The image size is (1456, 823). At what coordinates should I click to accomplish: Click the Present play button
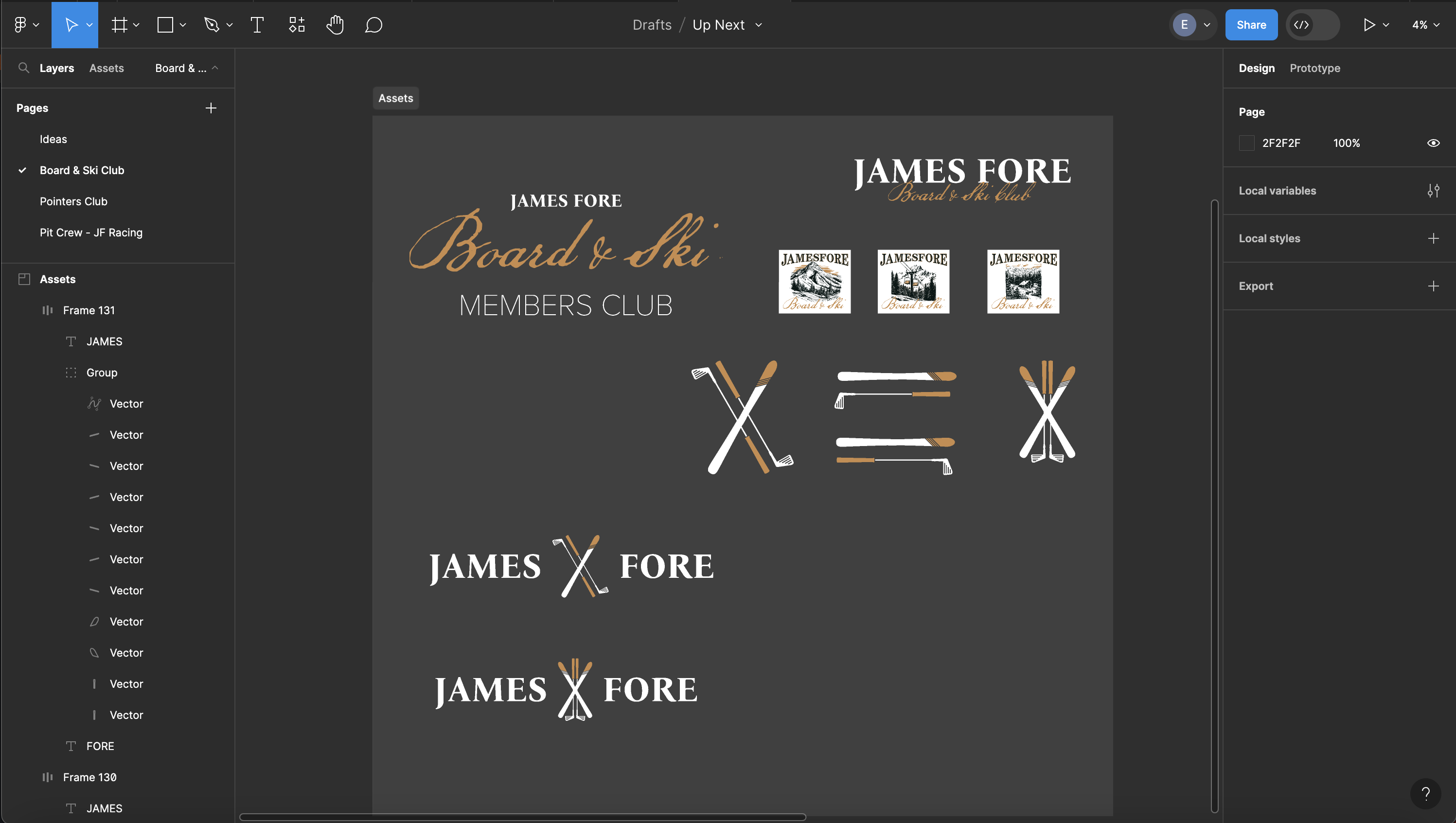pyautogui.click(x=1368, y=25)
